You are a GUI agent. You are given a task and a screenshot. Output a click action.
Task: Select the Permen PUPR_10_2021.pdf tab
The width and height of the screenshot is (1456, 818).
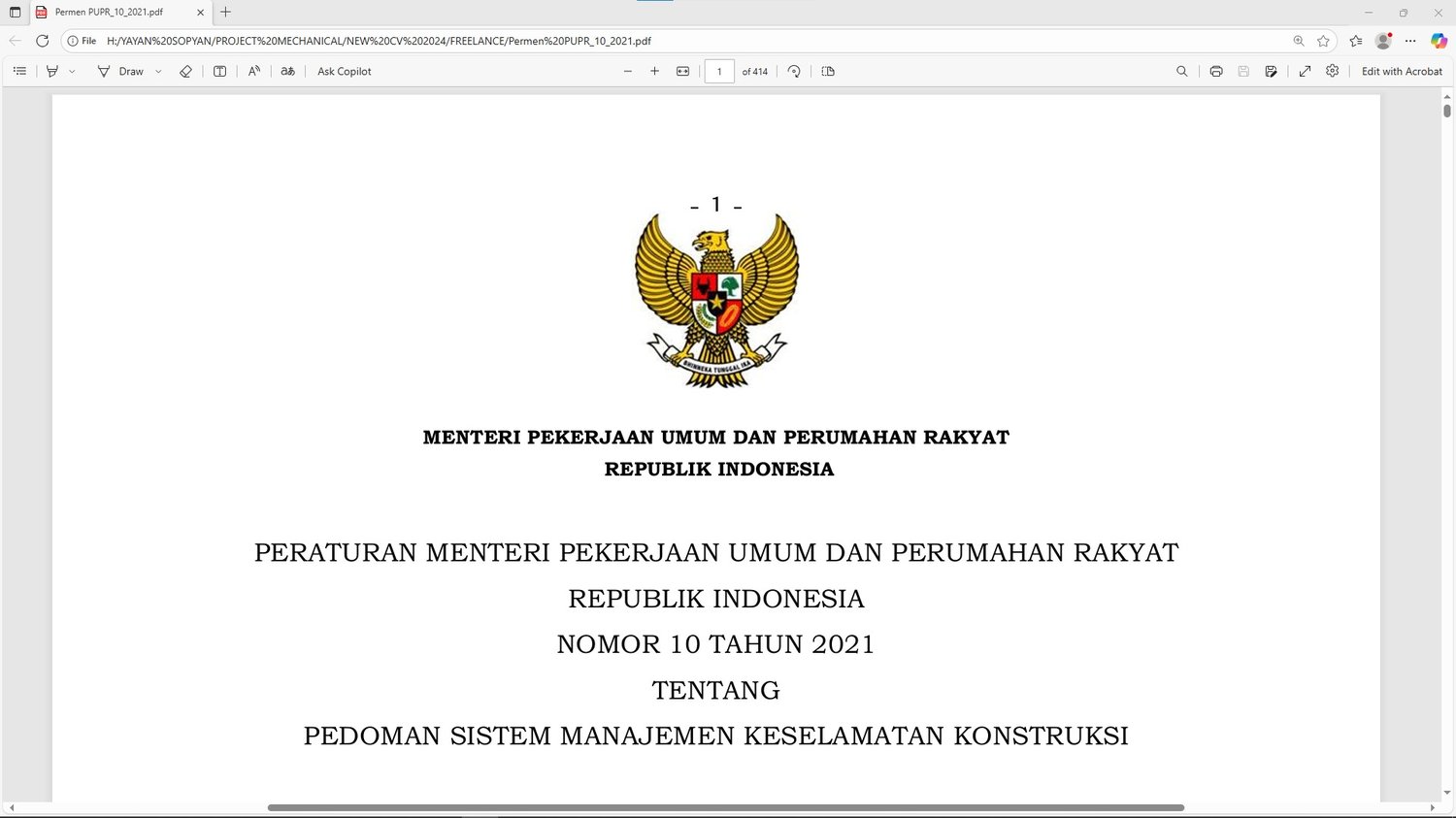[x=120, y=13]
